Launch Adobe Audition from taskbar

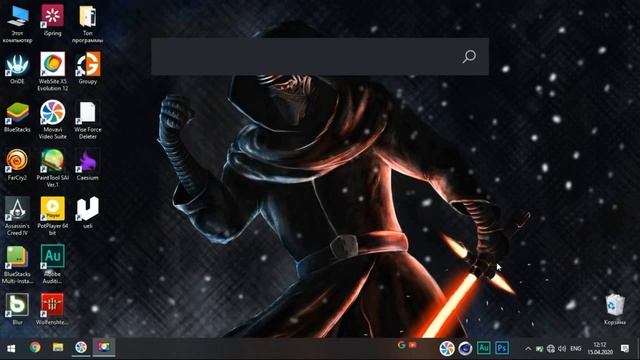(x=484, y=348)
